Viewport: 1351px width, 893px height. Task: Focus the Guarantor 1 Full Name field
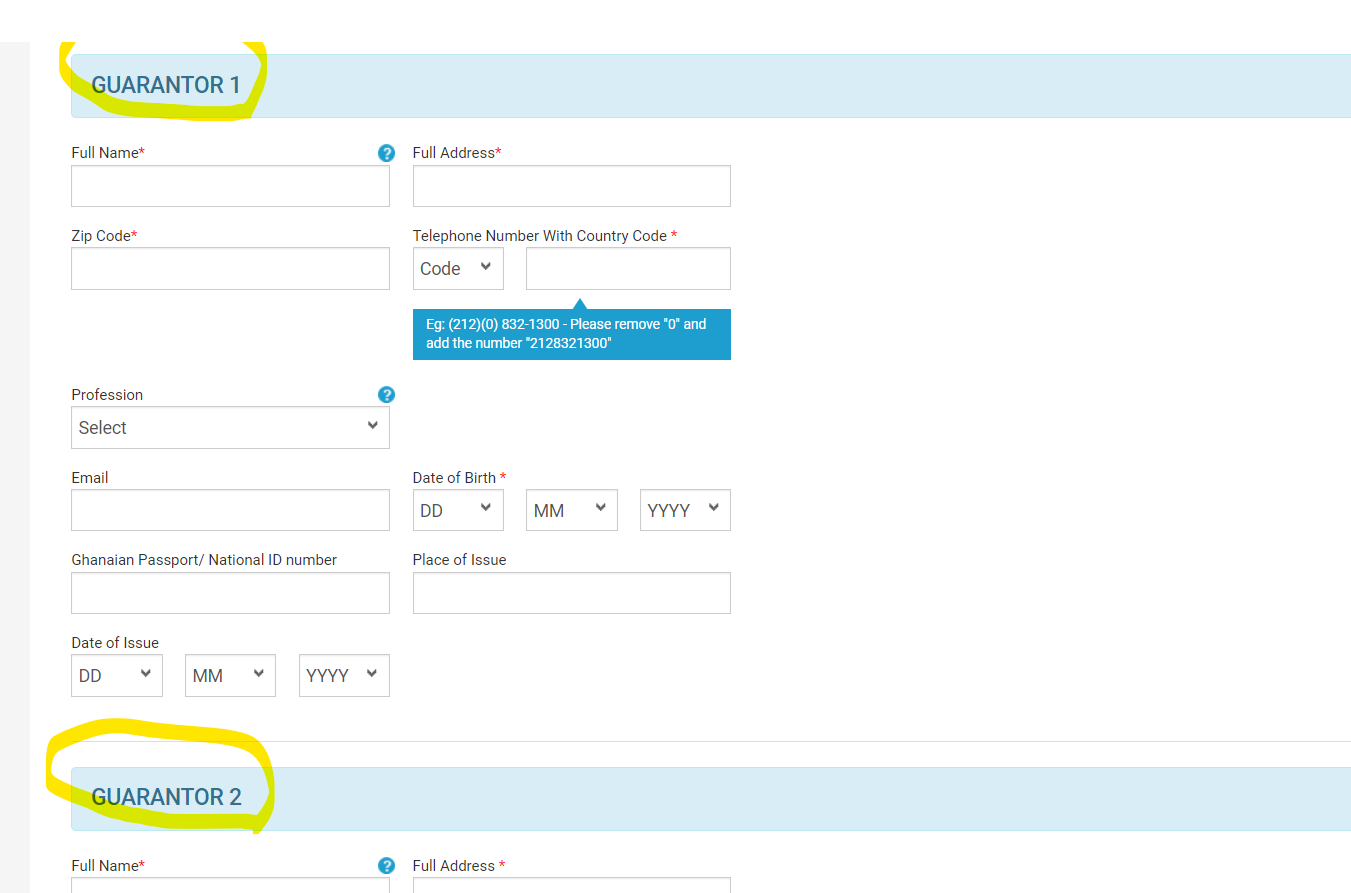(230, 186)
